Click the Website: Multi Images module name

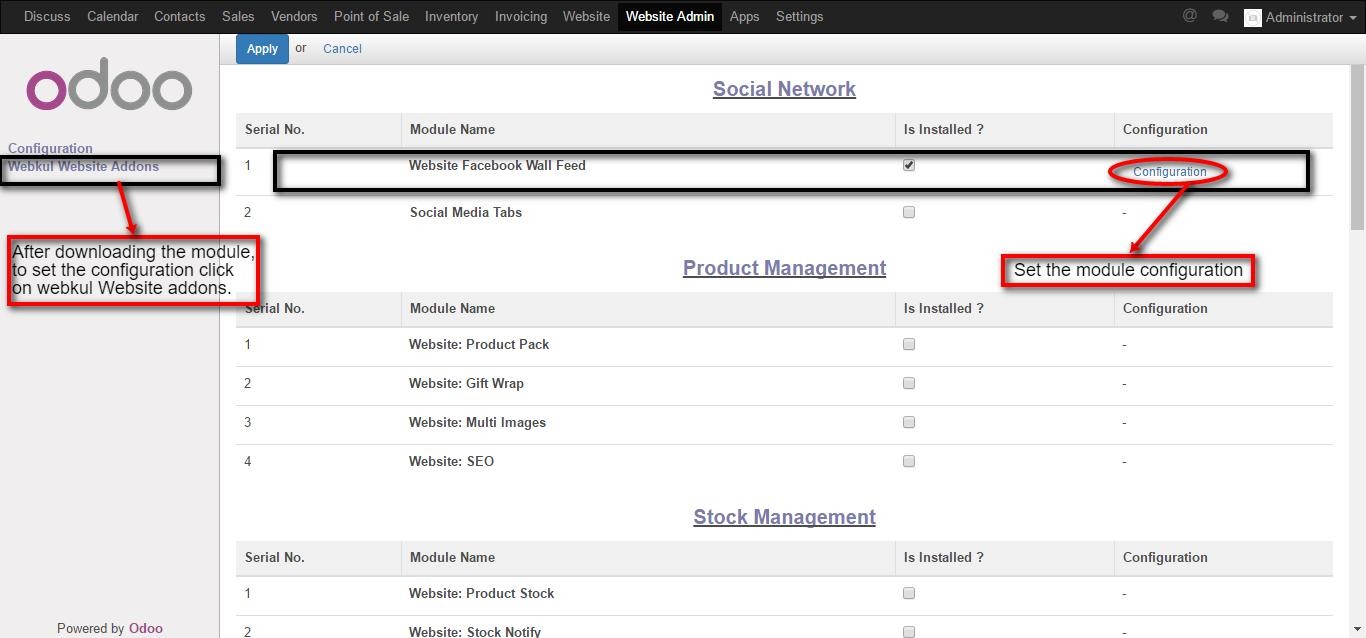pos(477,422)
